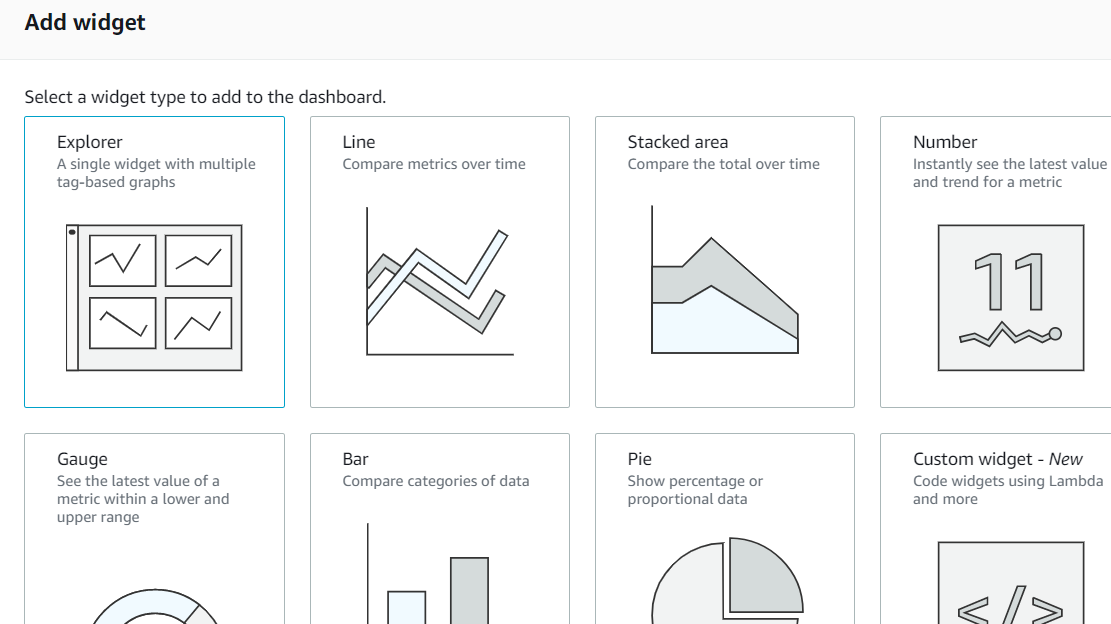The image size is (1111, 624).
Task: Select the Pie widget title
Action: 639,459
